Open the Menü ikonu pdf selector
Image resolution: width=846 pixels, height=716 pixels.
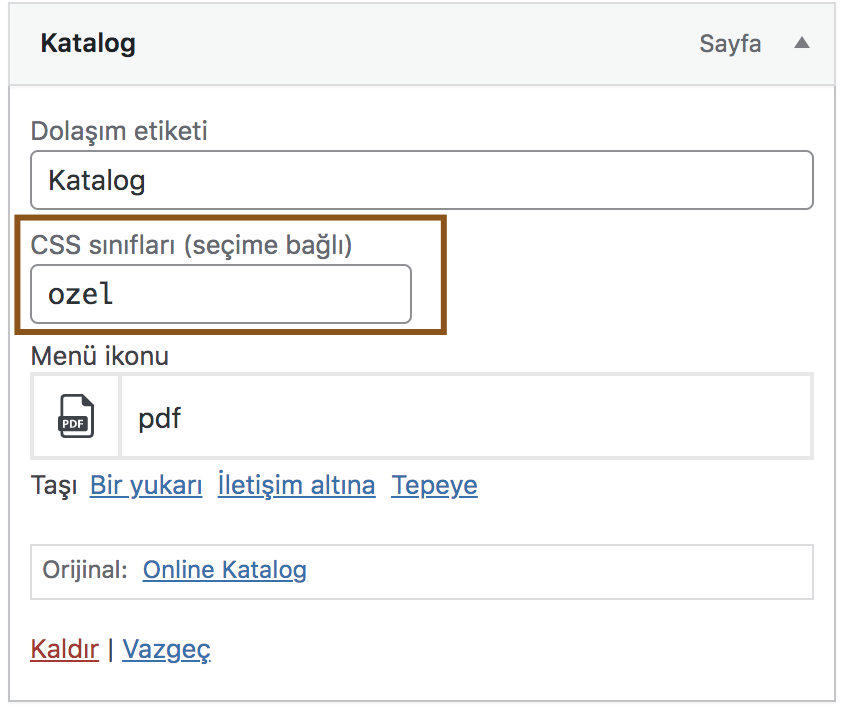(x=422, y=416)
